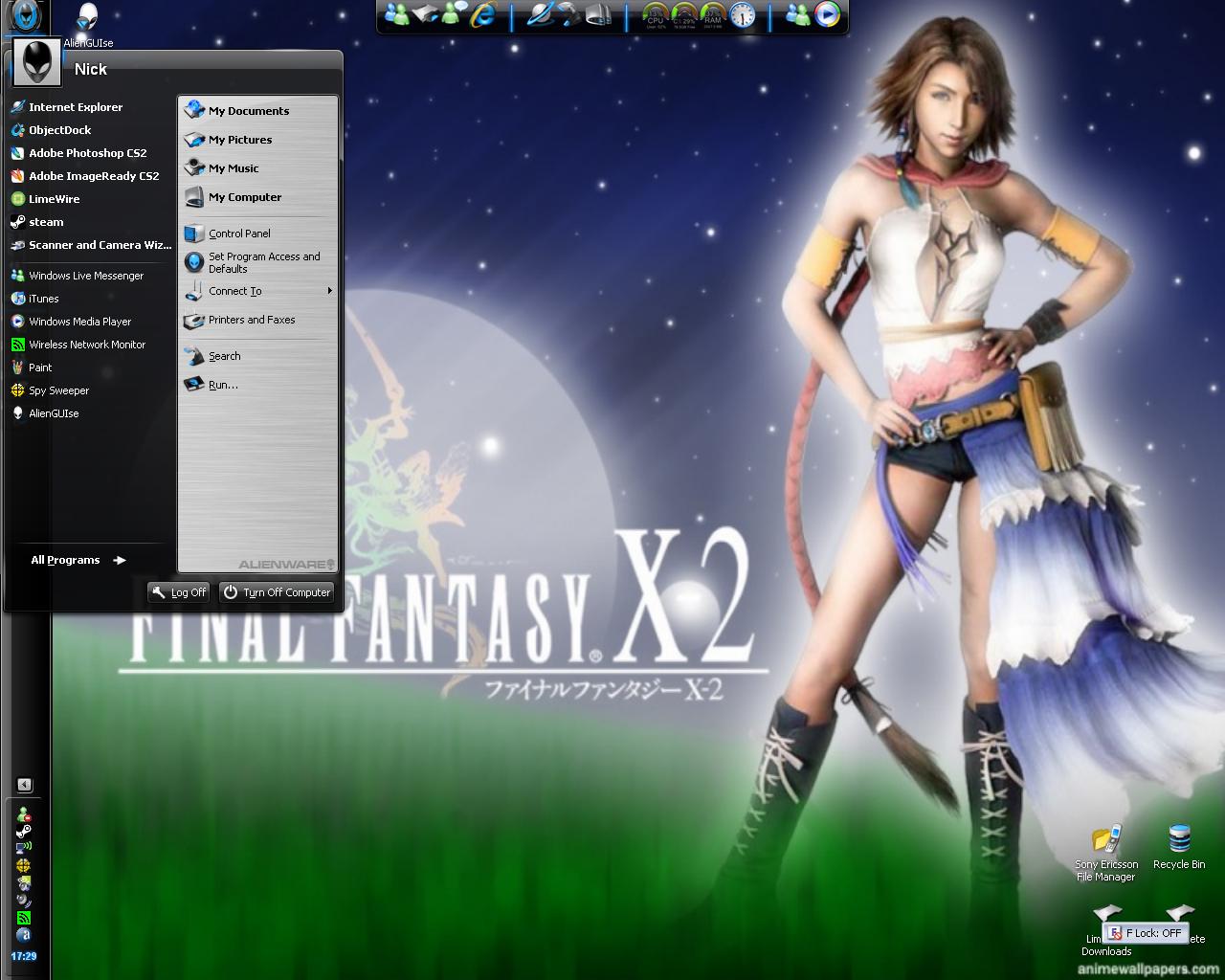Expand All Programs list
Viewport: 1225px width, 980px height.
pos(78,560)
